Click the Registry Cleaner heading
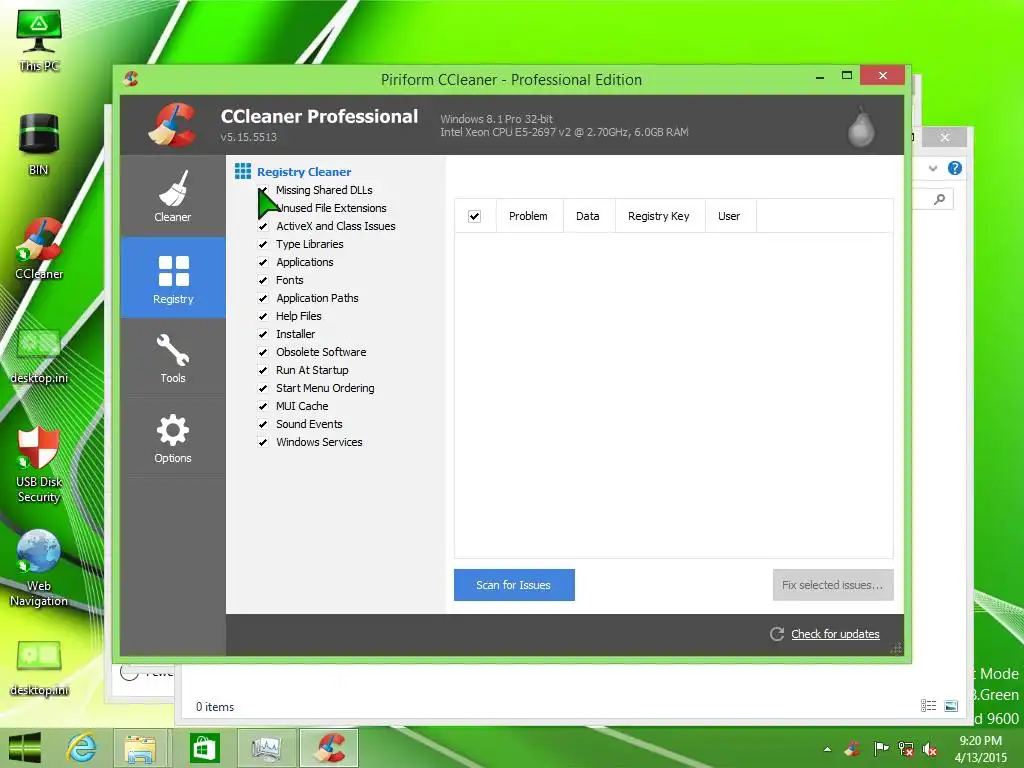Image resolution: width=1024 pixels, height=768 pixels. (304, 172)
